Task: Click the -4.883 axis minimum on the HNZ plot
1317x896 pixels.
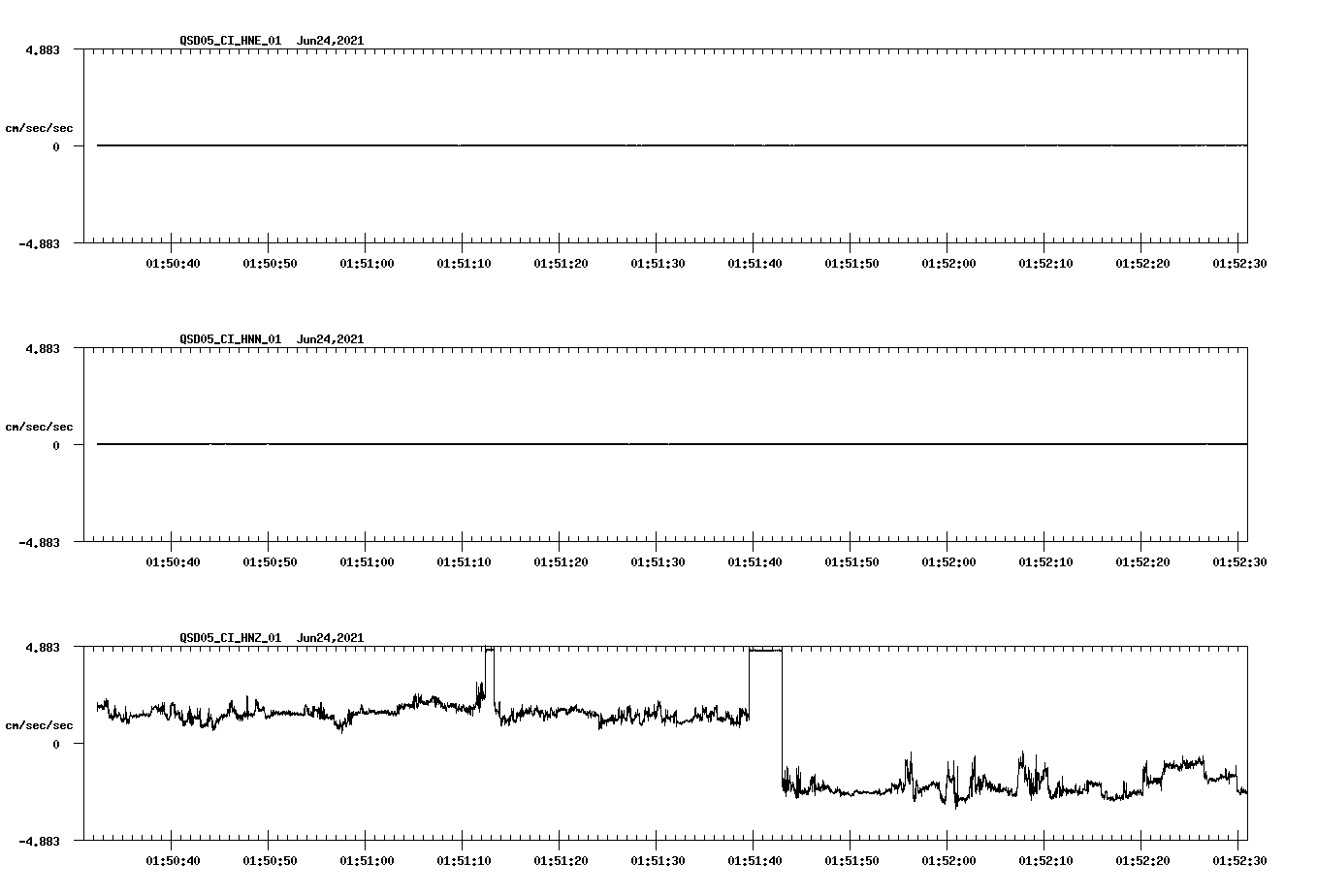Action: [x=40, y=841]
